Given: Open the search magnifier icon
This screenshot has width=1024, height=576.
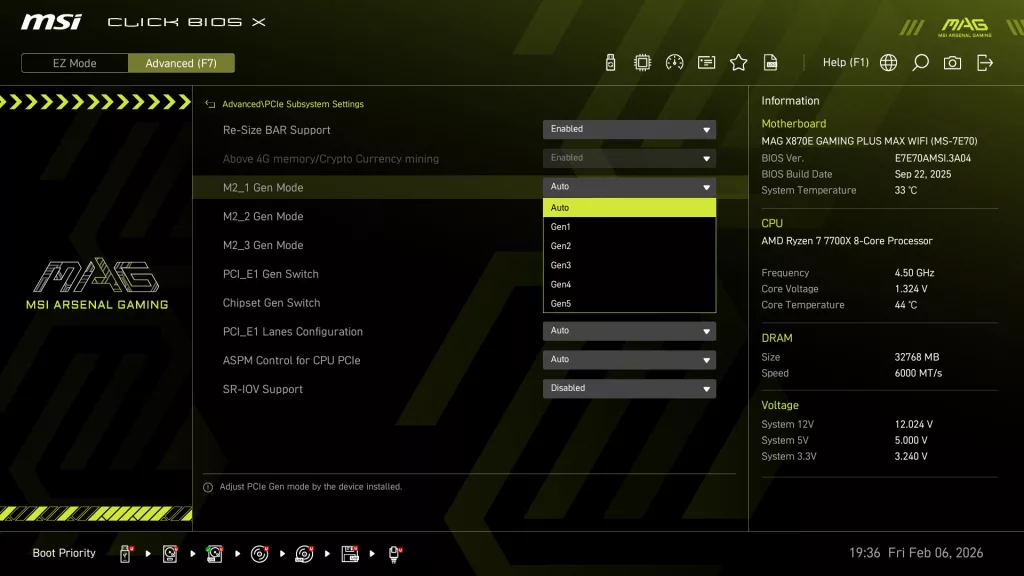Looking at the screenshot, I should (920, 61).
